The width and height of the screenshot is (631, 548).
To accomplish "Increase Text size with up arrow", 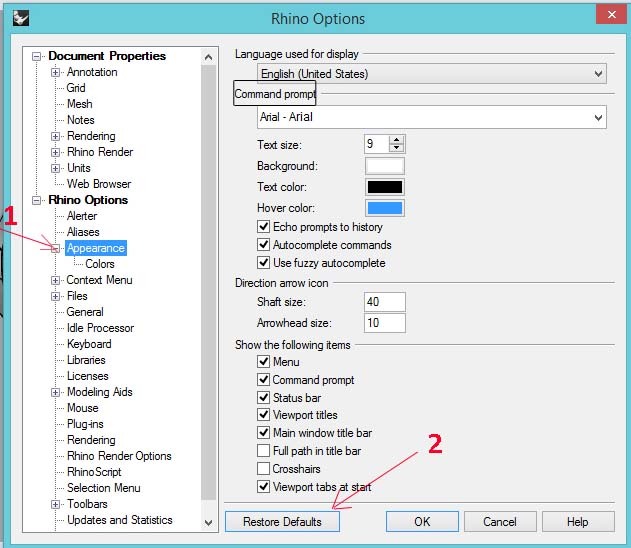I will (x=396, y=140).
